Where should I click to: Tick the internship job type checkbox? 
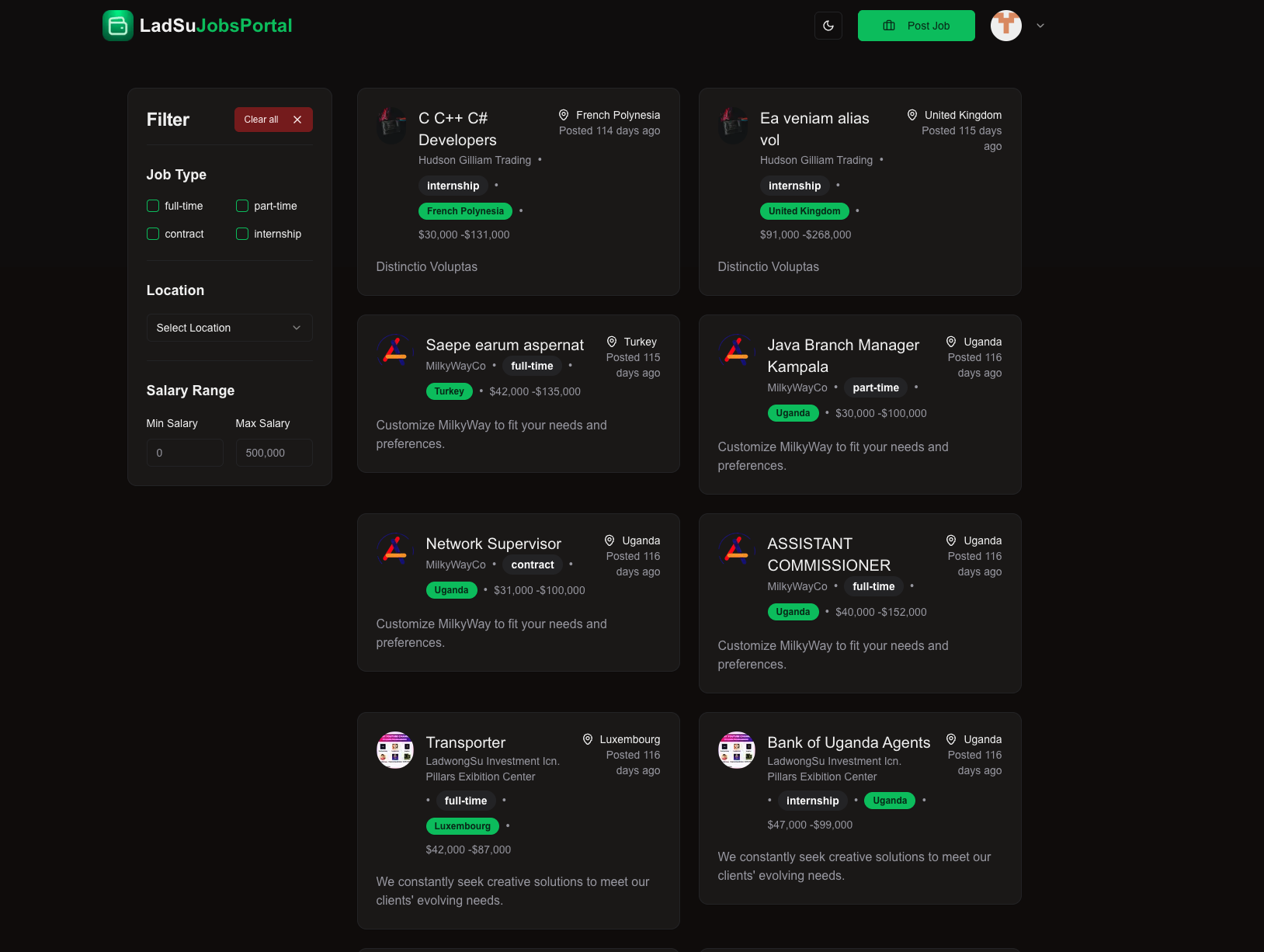click(x=242, y=234)
